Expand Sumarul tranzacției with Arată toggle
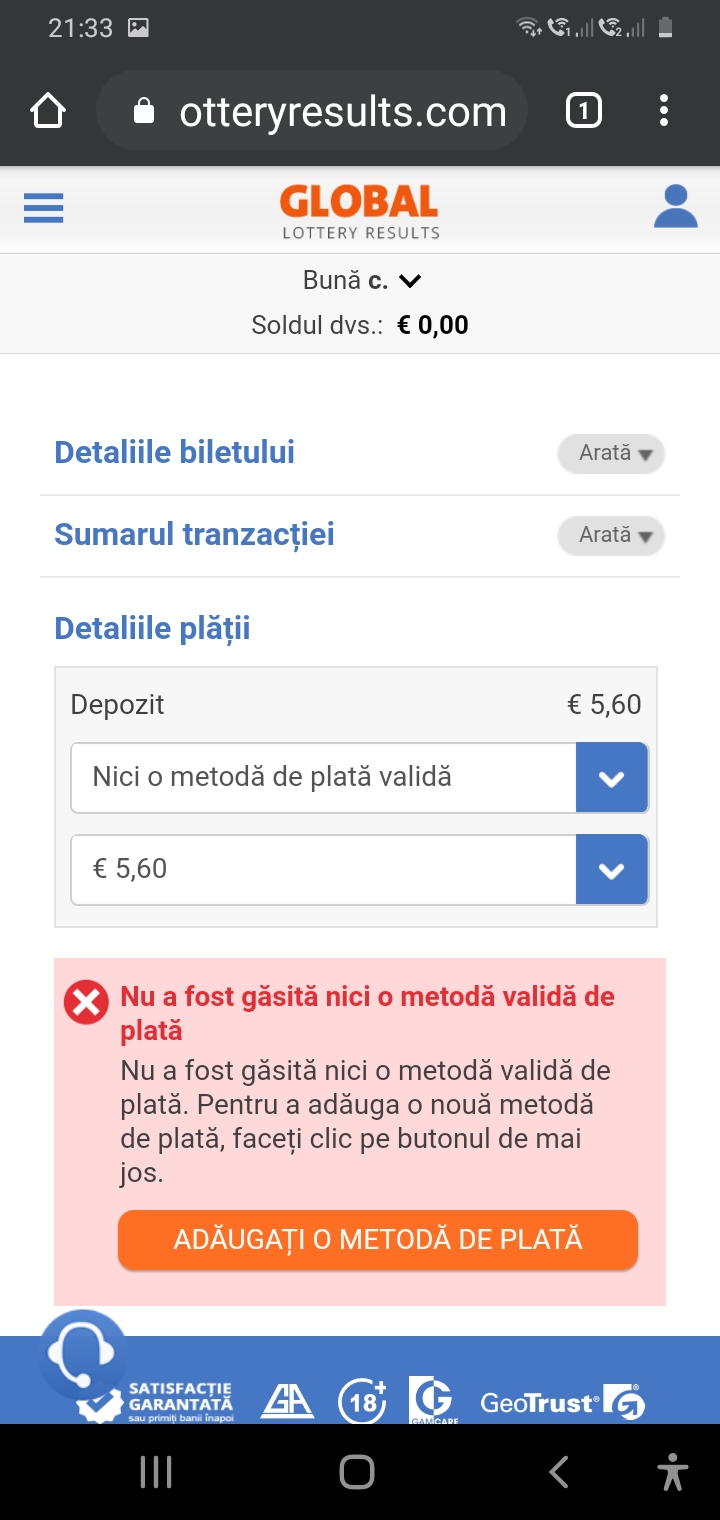Image resolution: width=720 pixels, height=1520 pixels. pos(610,535)
